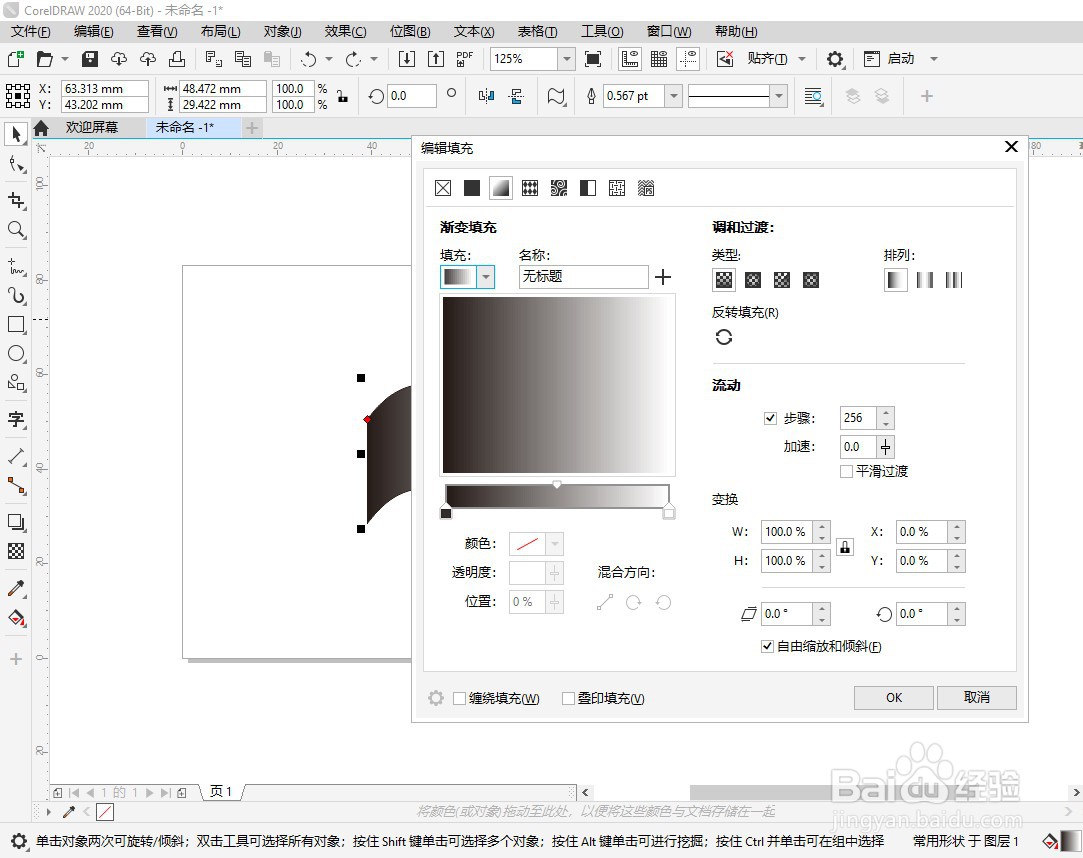
Task: Toggle the Steps checkbox
Action: (x=770, y=418)
